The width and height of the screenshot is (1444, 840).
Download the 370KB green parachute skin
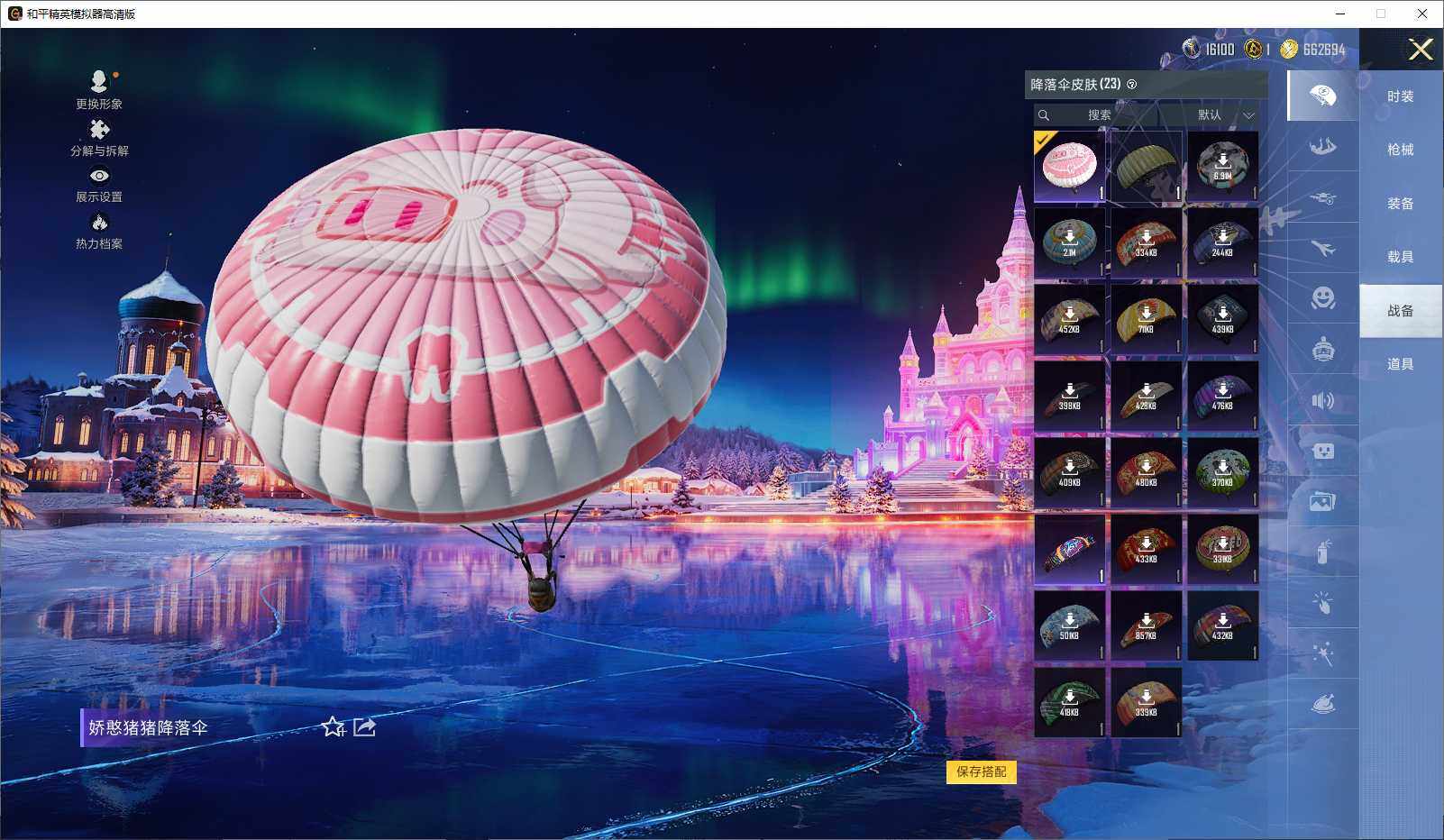coord(1223,473)
